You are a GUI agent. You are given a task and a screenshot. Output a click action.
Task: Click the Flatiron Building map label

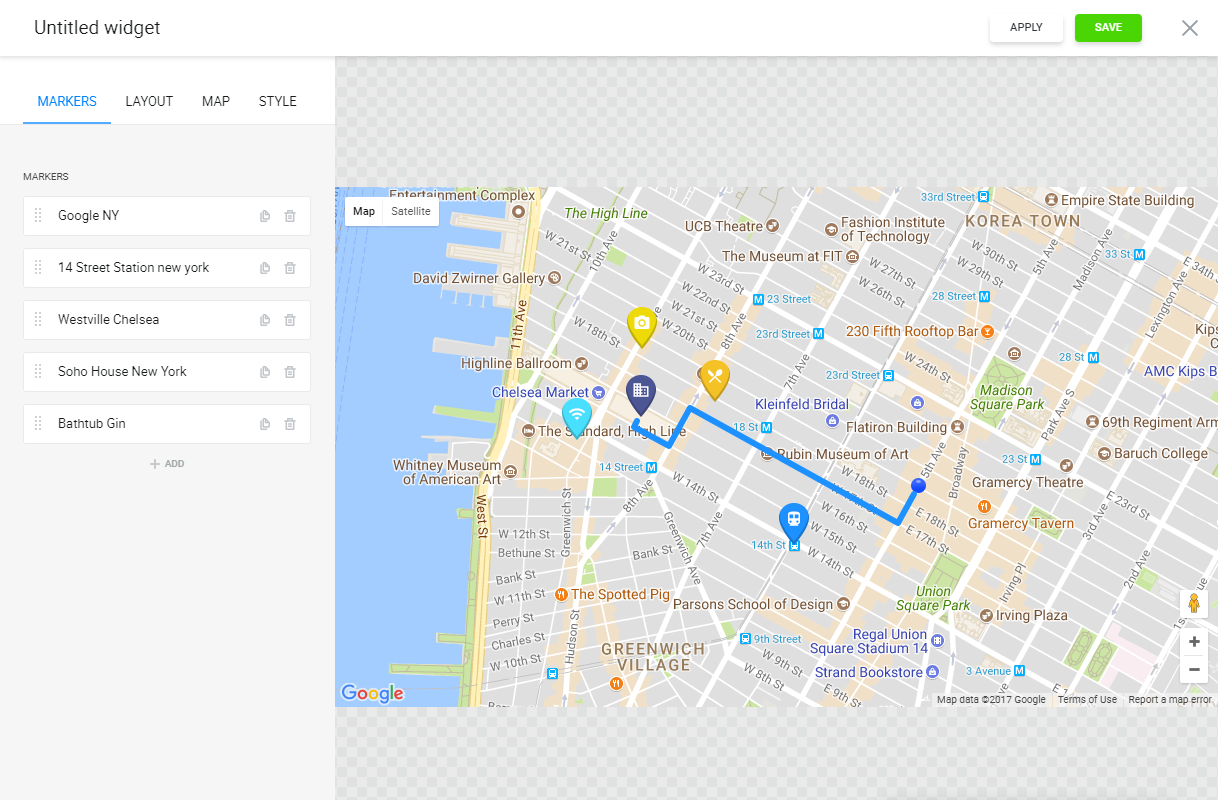point(895,428)
